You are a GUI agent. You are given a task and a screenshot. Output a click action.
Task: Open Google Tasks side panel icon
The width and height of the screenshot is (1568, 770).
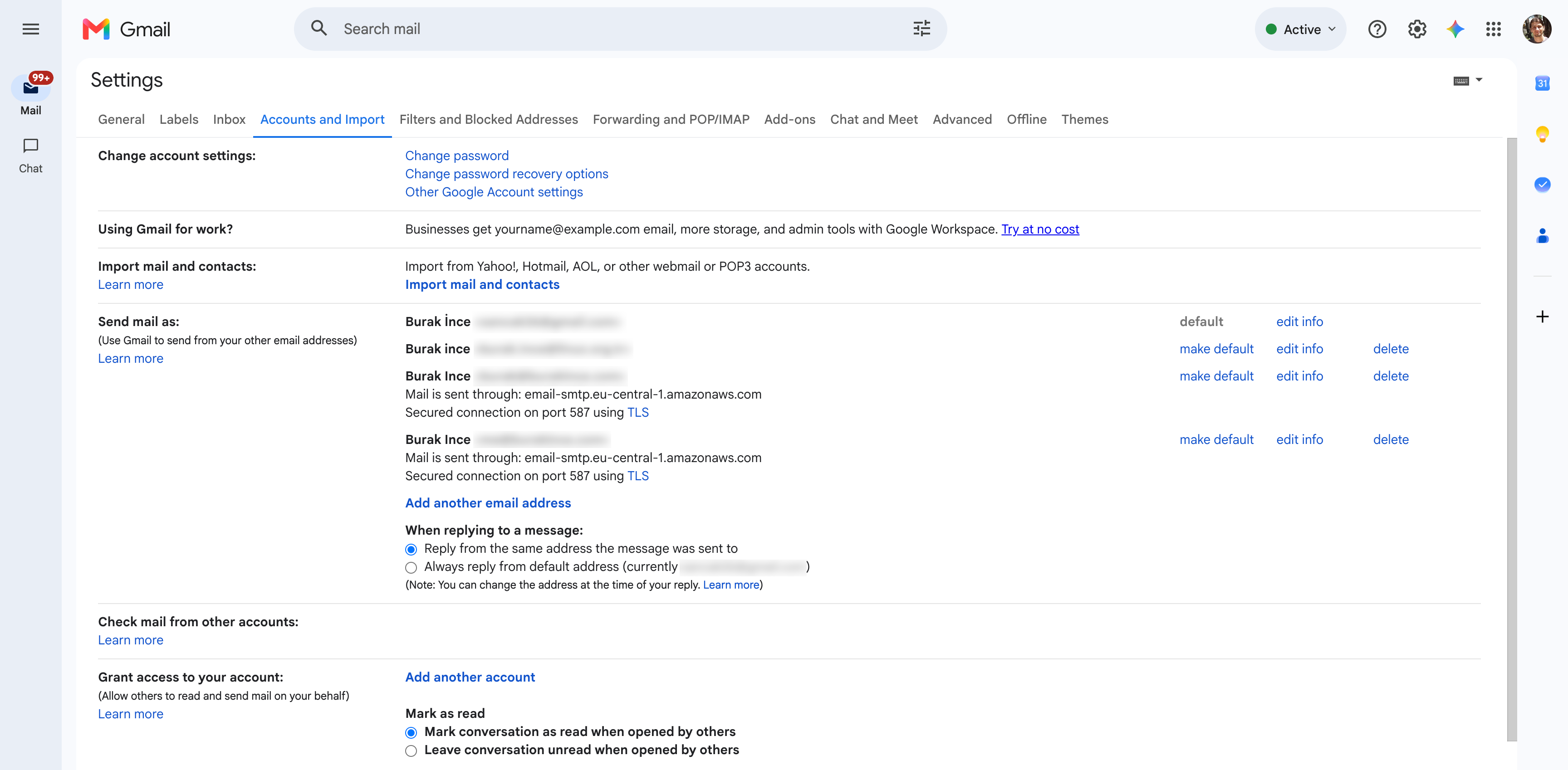(x=1542, y=184)
